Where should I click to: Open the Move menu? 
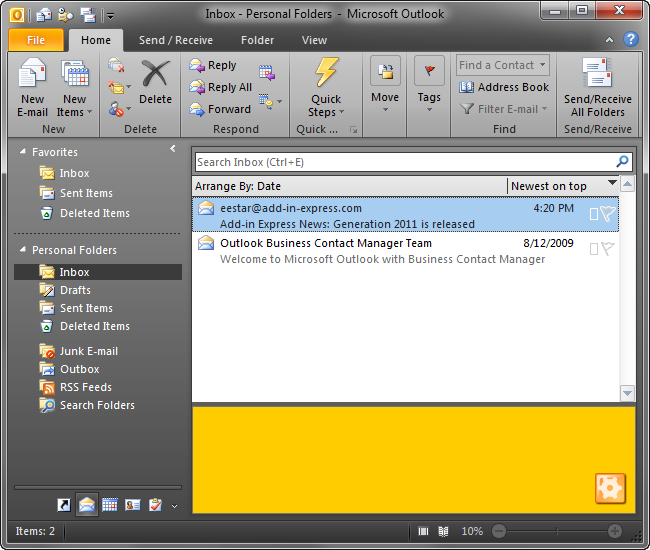click(385, 85)
